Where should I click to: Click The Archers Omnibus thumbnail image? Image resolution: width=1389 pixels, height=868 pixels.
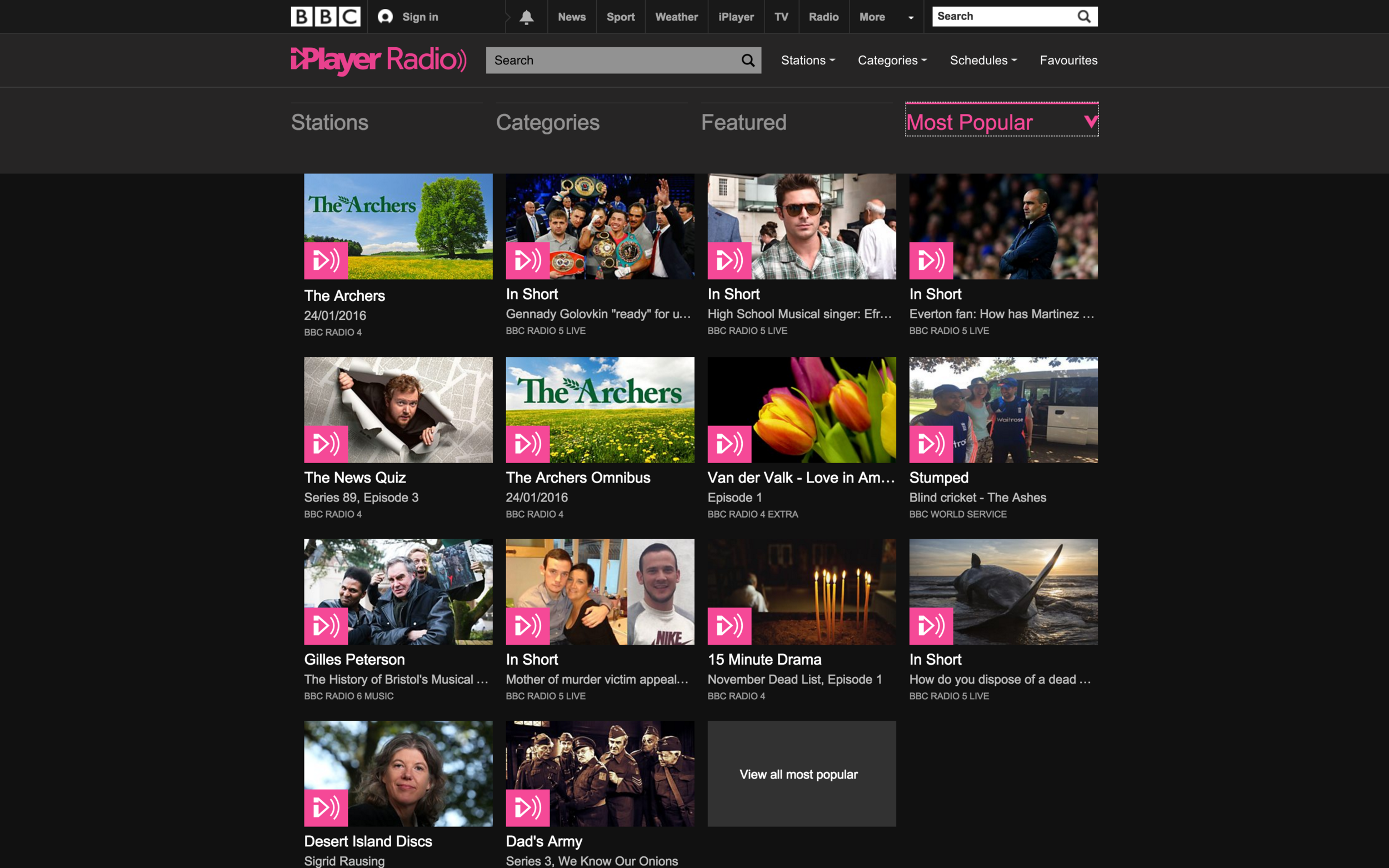(600, 410)
